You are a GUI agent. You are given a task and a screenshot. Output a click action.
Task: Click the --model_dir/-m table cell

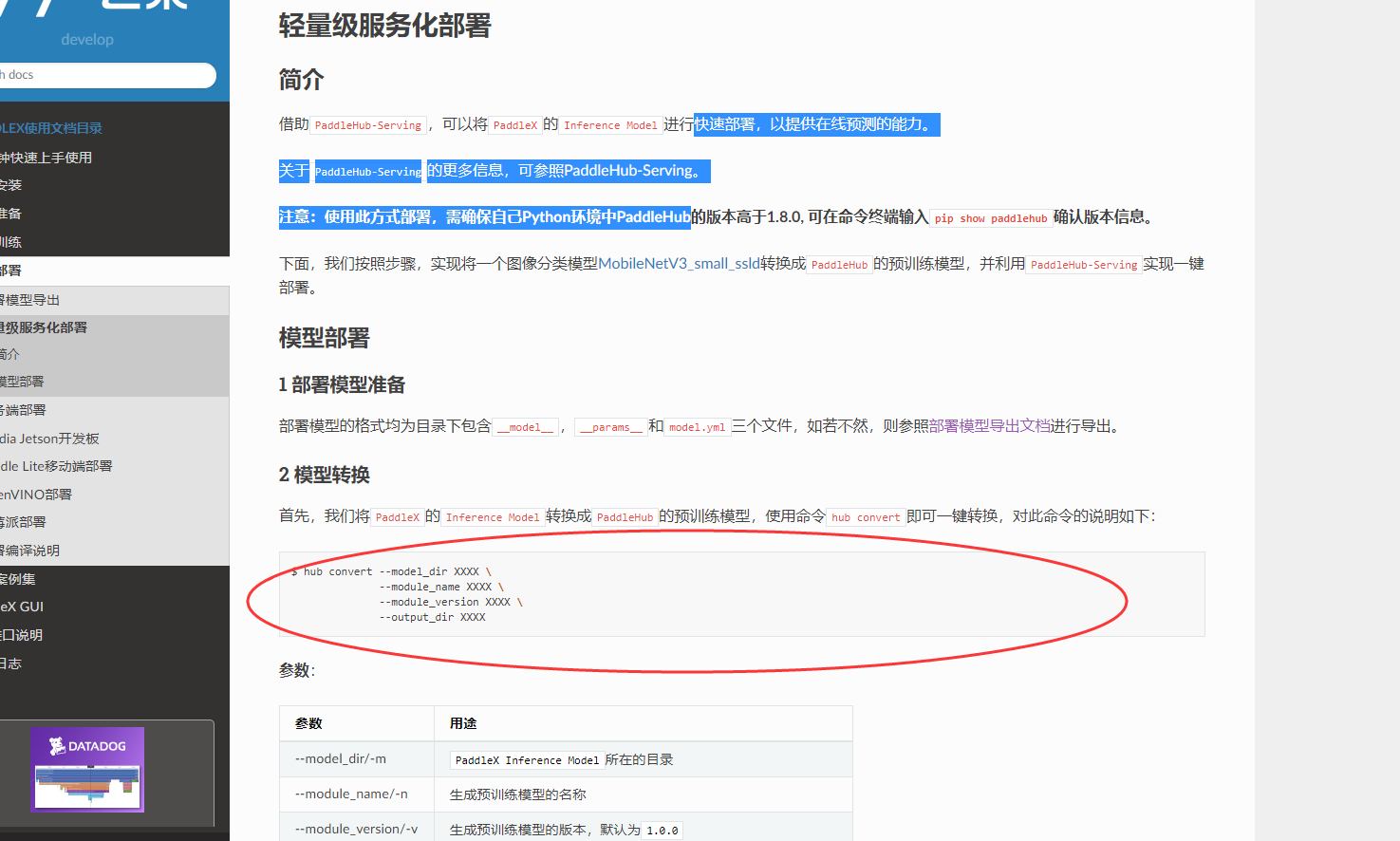point(357,759)
